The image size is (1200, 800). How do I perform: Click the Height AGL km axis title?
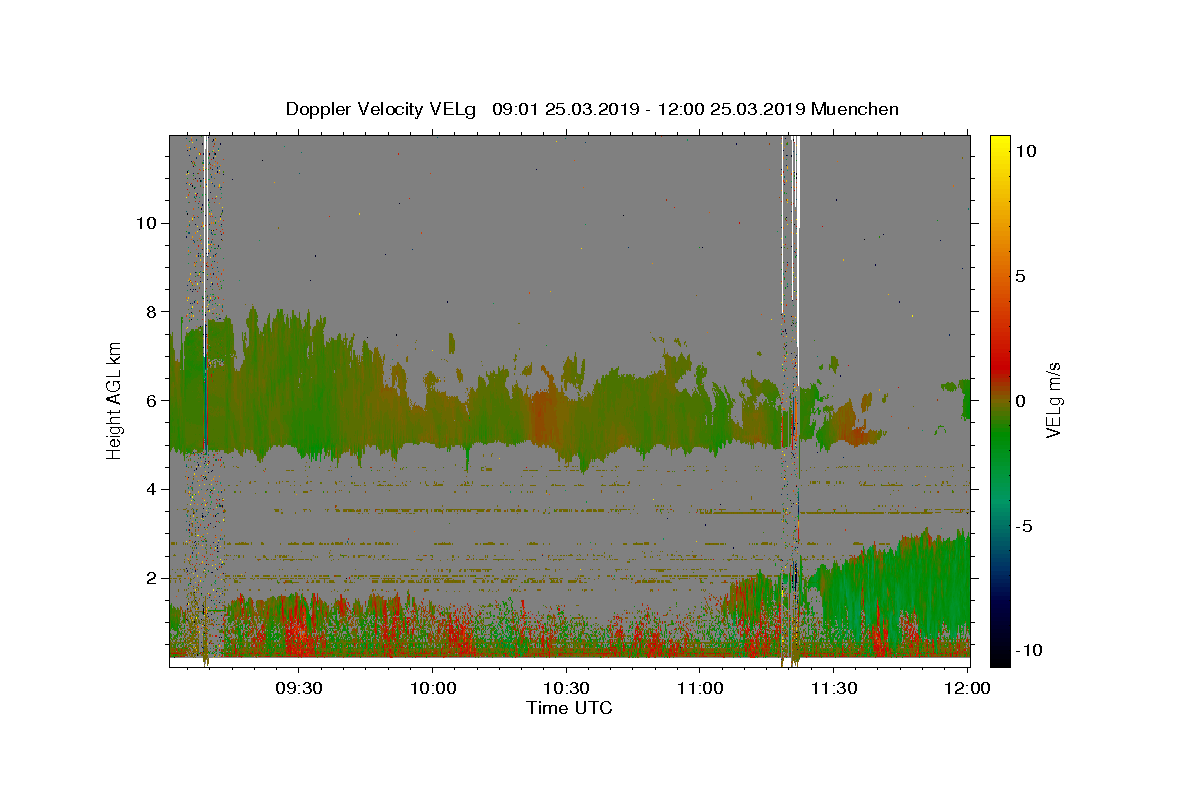pos(114,400)
